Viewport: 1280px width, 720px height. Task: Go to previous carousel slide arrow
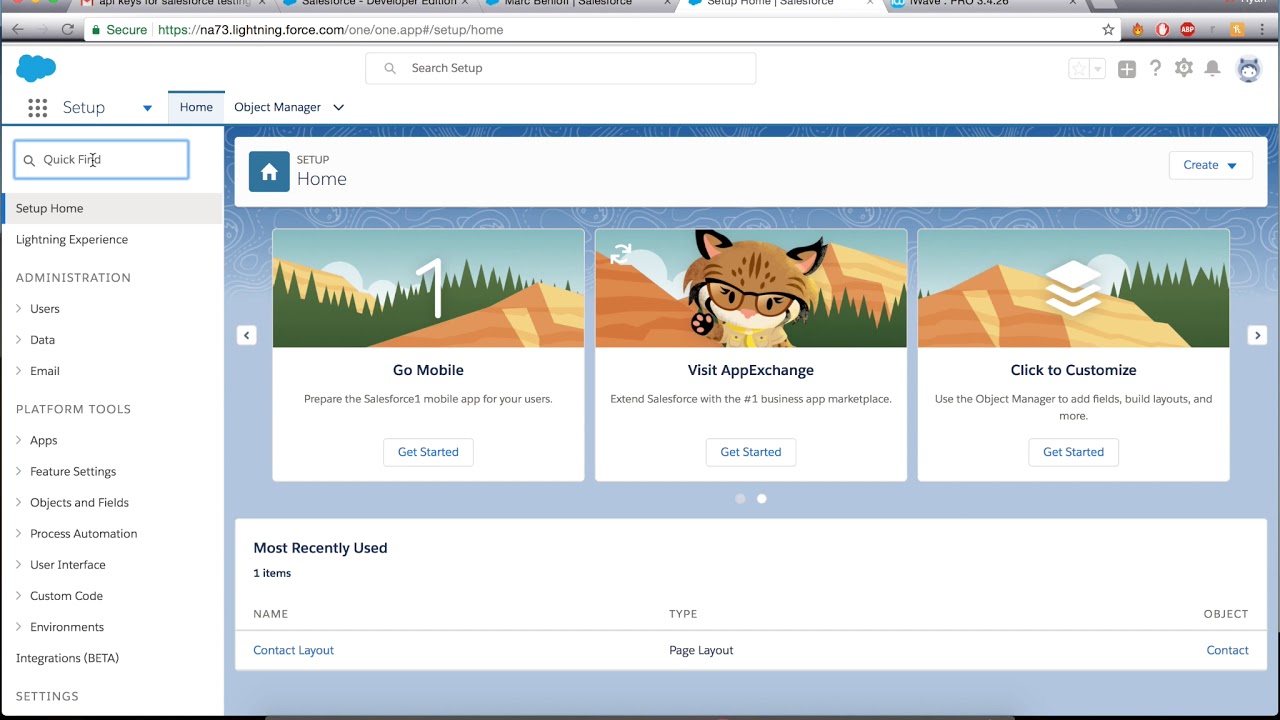point(246,335)
